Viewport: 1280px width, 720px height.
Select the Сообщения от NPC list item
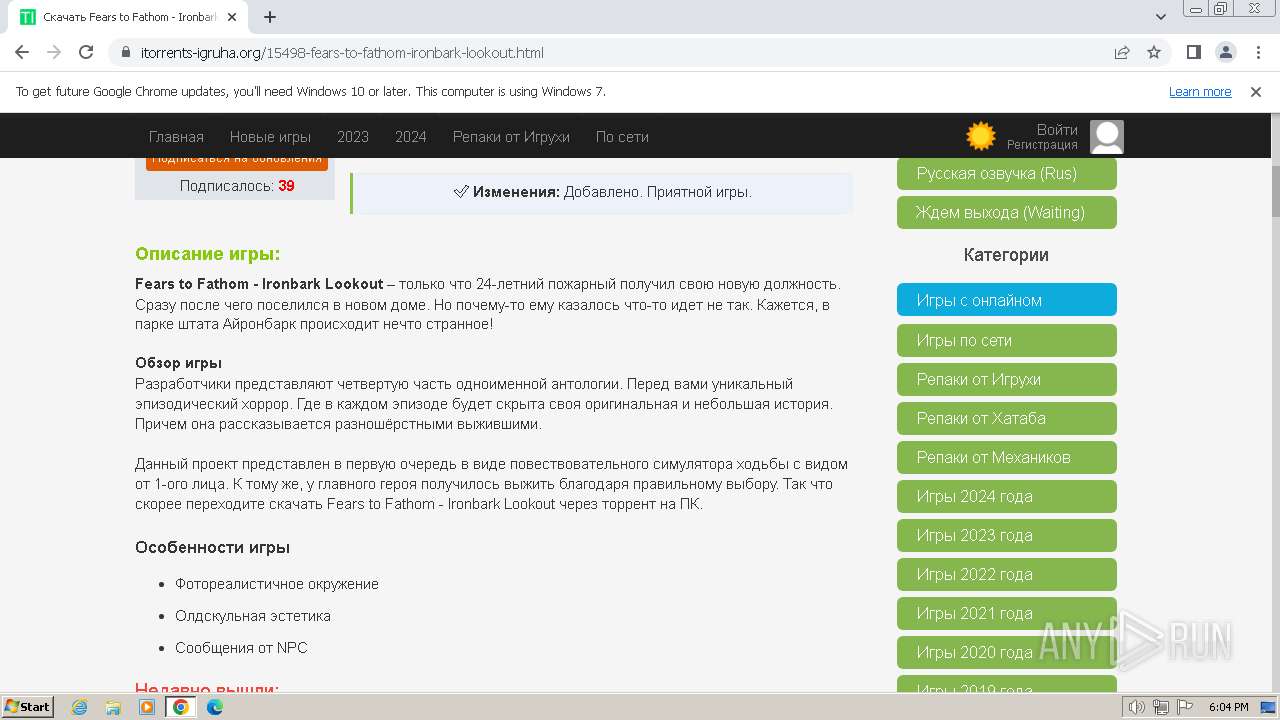click(x=241, y=648)
